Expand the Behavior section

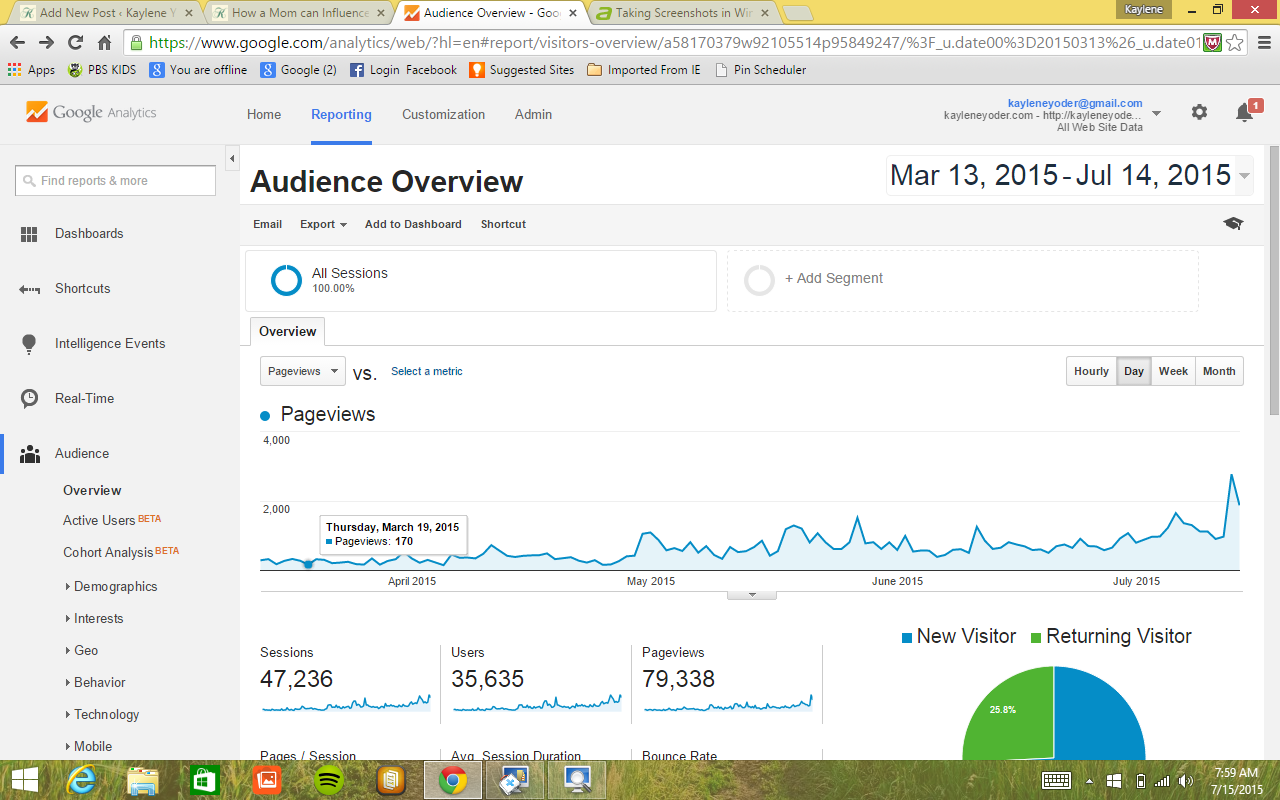click(94, 682)
